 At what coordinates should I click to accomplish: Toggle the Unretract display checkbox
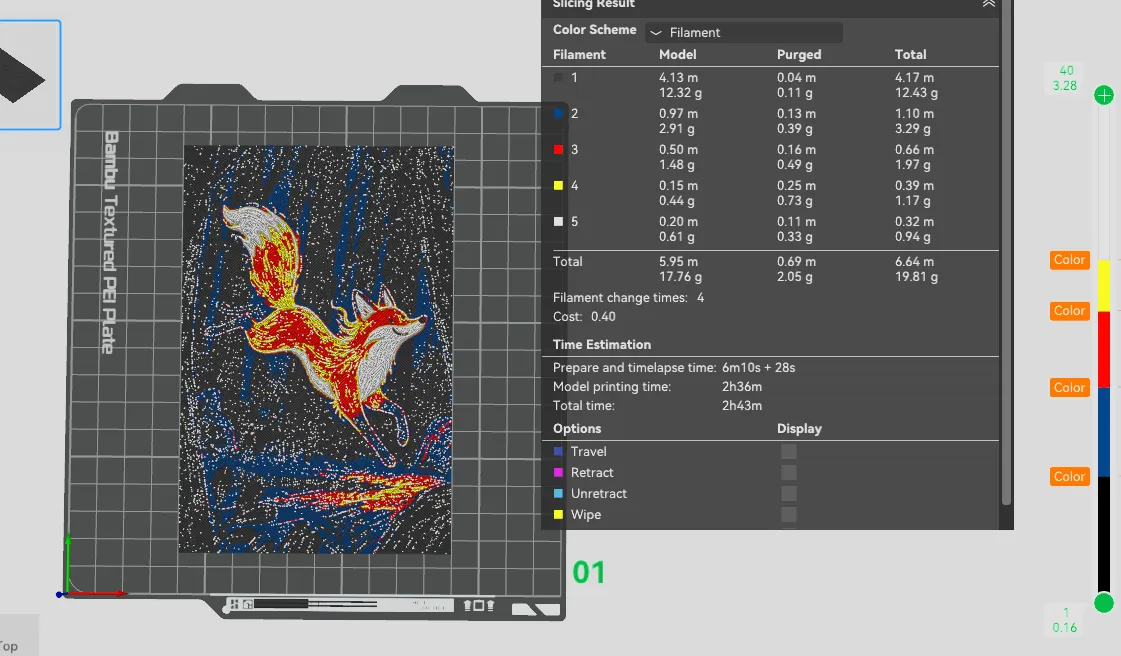(789, 494)
